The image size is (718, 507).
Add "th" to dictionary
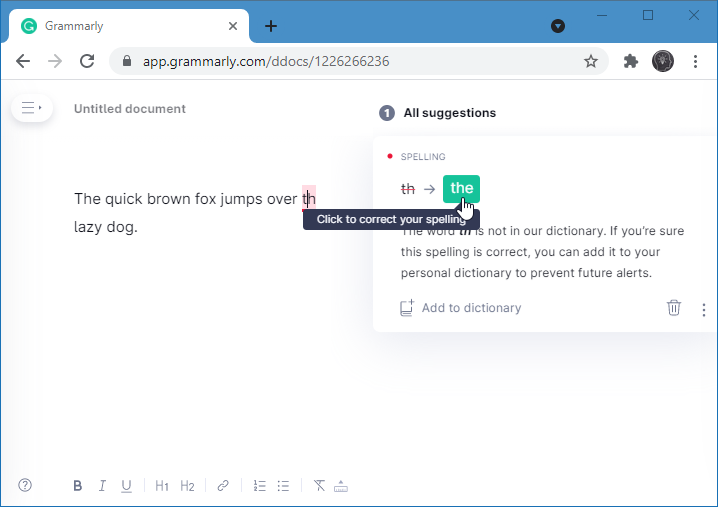[461, 308]
